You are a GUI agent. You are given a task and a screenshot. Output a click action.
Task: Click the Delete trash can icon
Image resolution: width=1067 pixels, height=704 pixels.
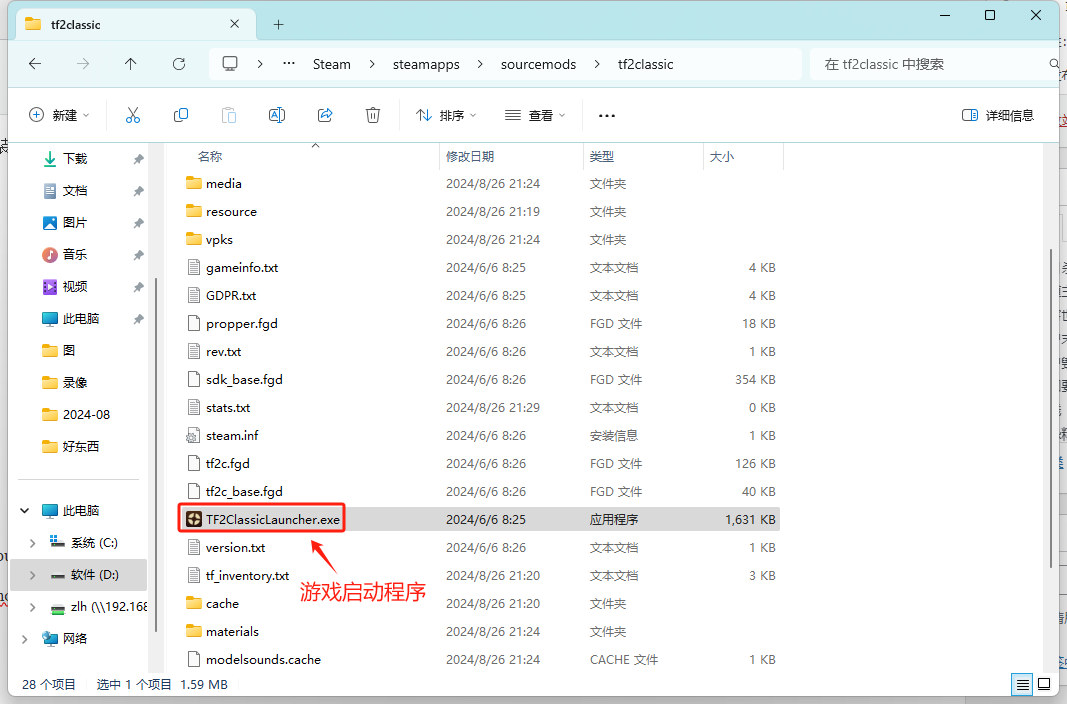coord(373,116)
